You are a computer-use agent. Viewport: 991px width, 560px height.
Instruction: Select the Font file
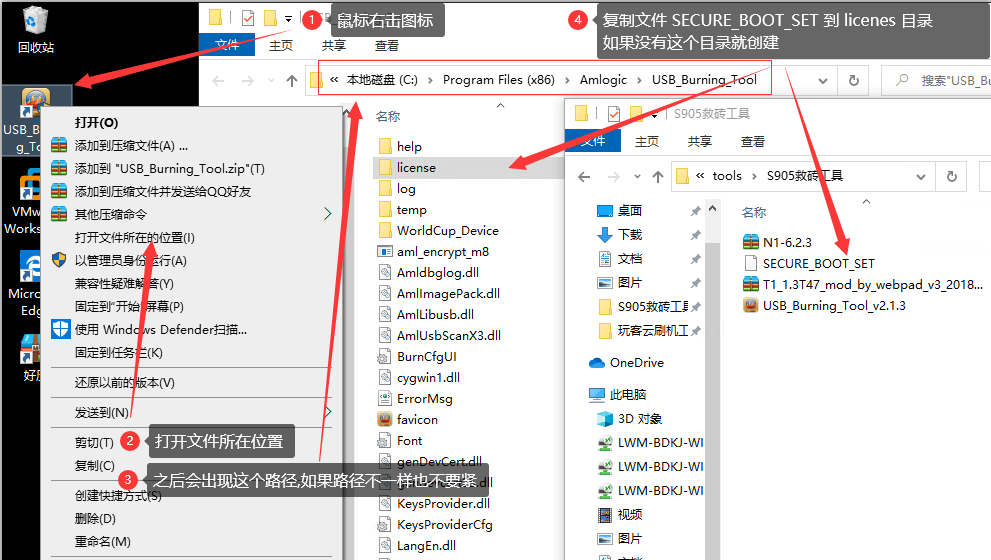400,441
